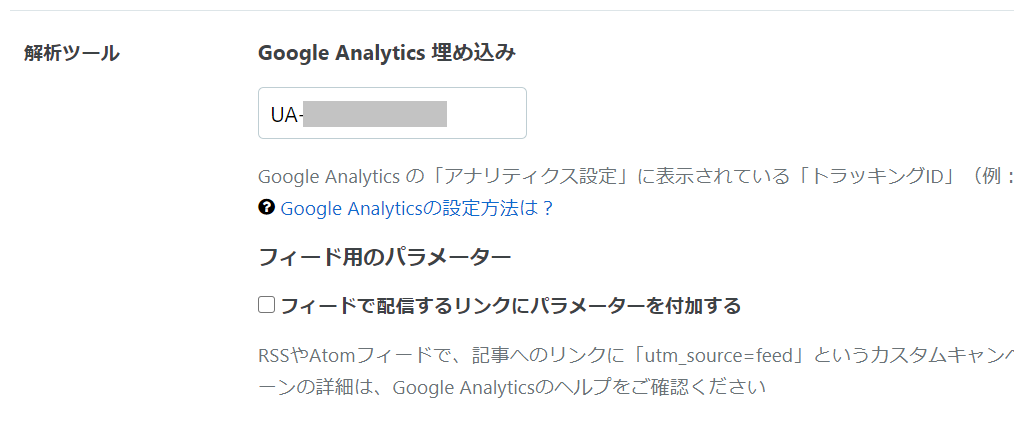Click the フィード用のパラメーター heading
The image size is (1014, 441).
coord(385,257)
